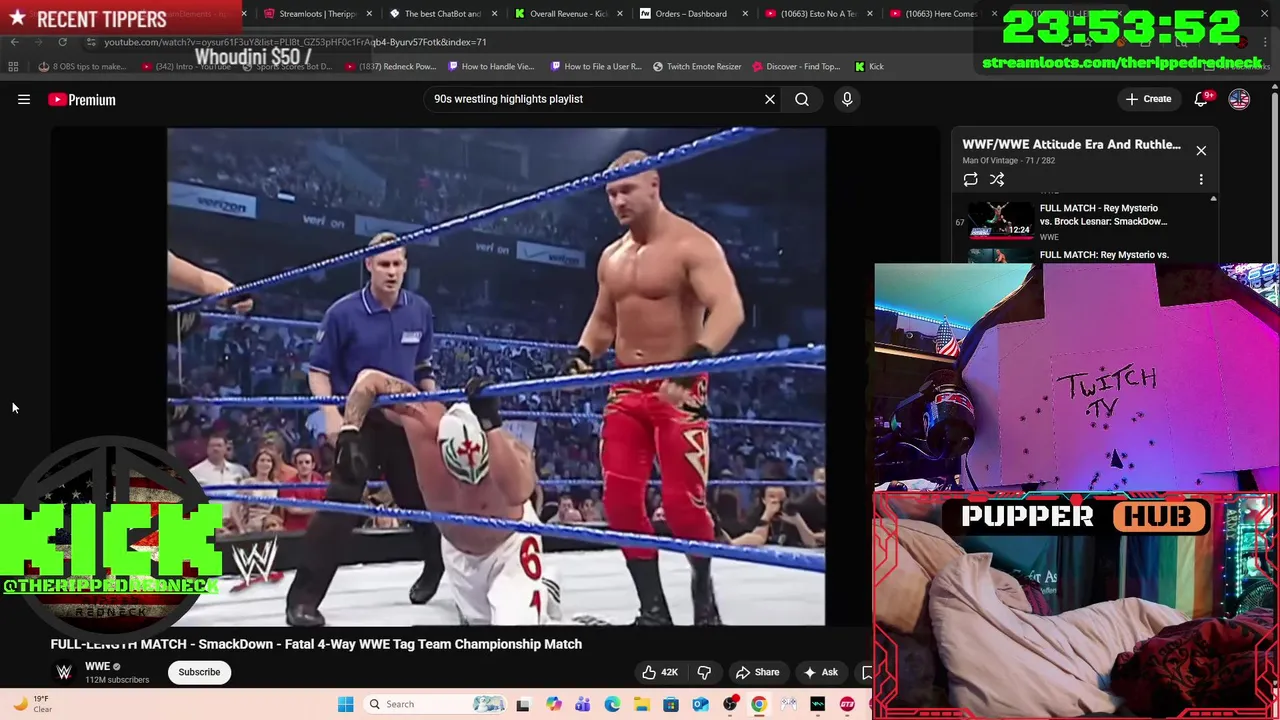Click the taskbar Search box
This screenshot has width=1280, height=720.
tap(435, 704)
